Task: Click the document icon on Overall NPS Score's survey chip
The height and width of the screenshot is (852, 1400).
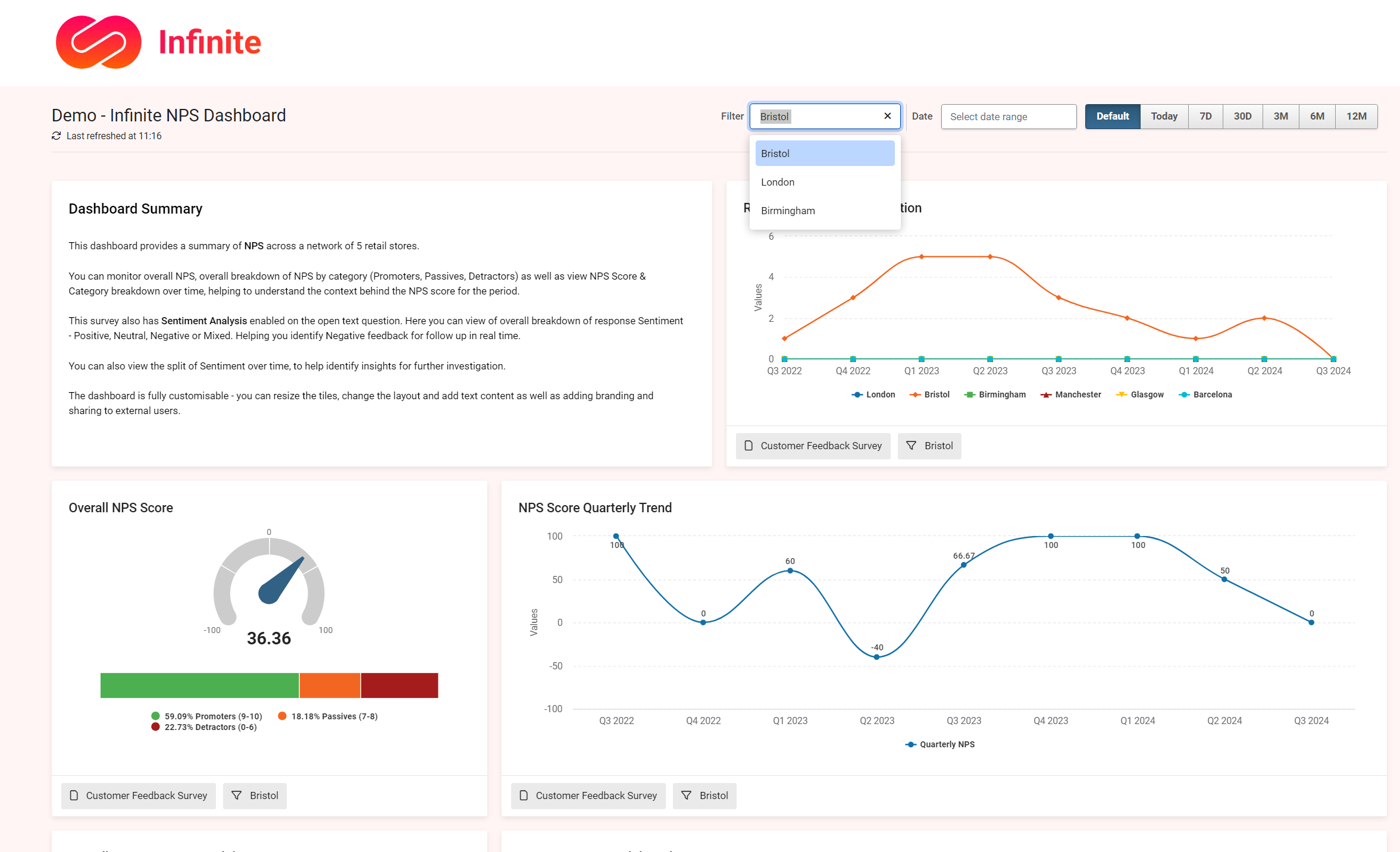Action: (x=74, y=795)
